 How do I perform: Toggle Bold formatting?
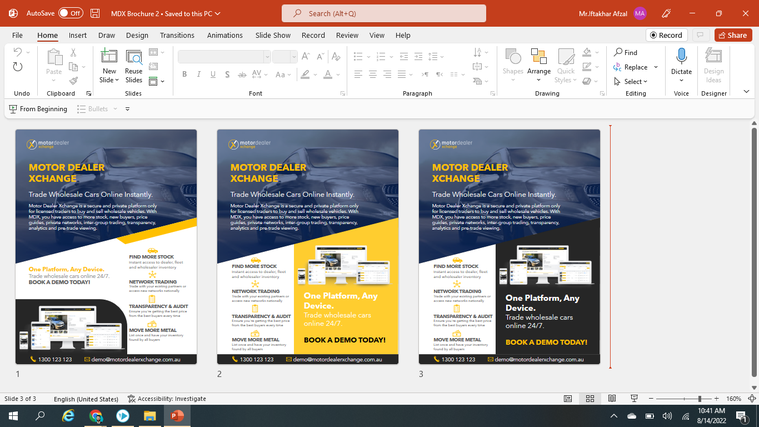coord(185,74)
